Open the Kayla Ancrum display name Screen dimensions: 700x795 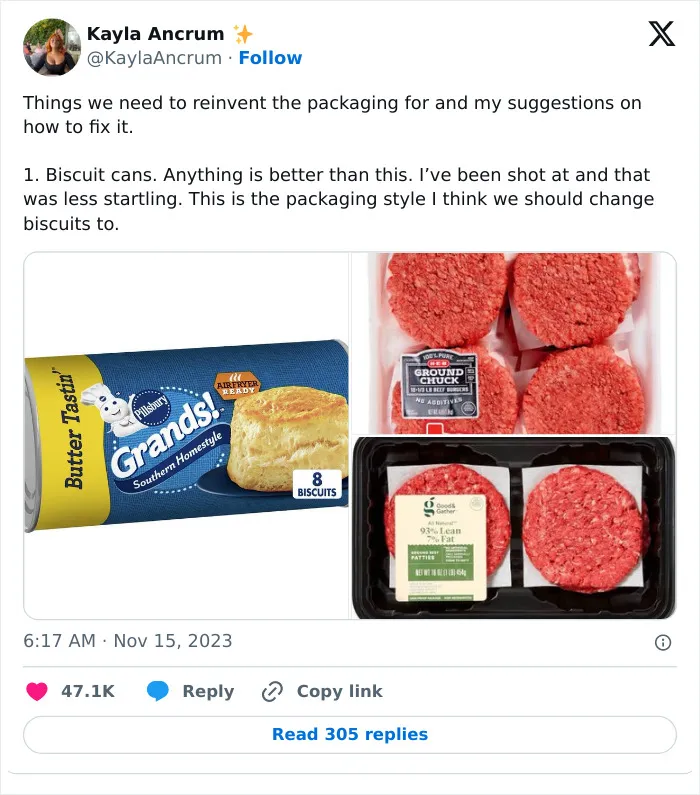tap(156, 33)
